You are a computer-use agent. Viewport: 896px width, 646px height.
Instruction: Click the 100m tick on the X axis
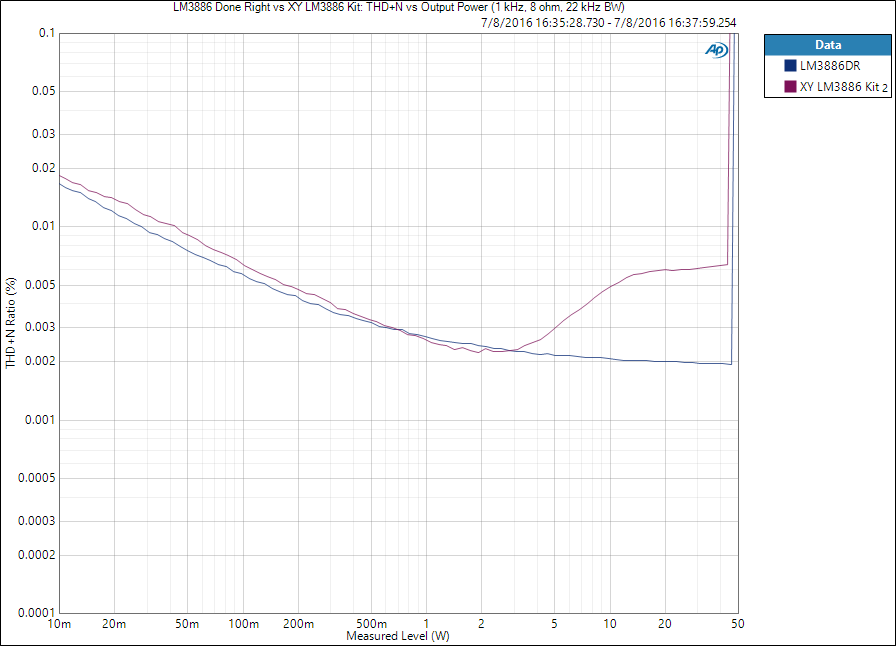tap(243, 624)
